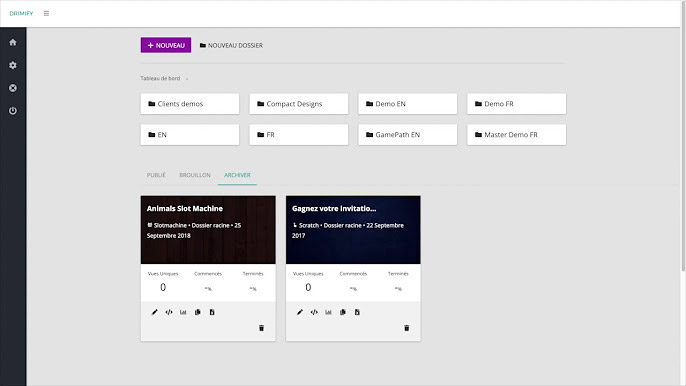The height and width of the screenshot is (386, 686).
Task: Open the Clients demos folder
Action: click(190, 104)
